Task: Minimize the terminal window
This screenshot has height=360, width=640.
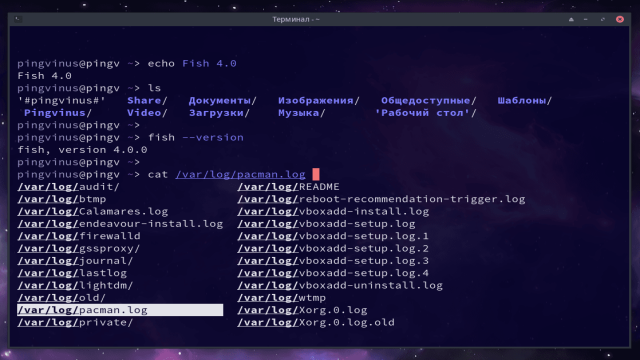Action: pyautogui.click(x=586, y=19)
